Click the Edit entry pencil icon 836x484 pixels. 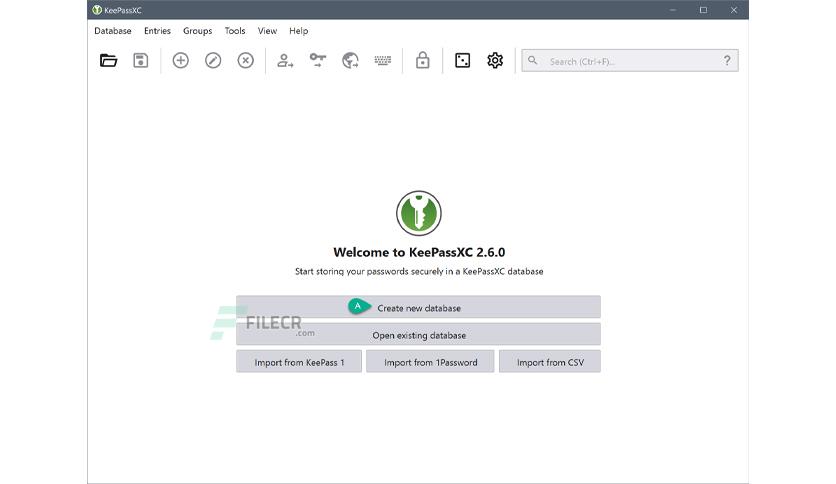213,61
